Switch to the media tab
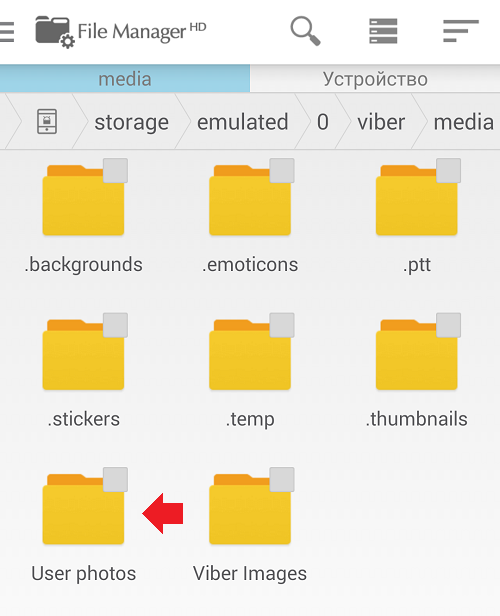 coord(125,79)
